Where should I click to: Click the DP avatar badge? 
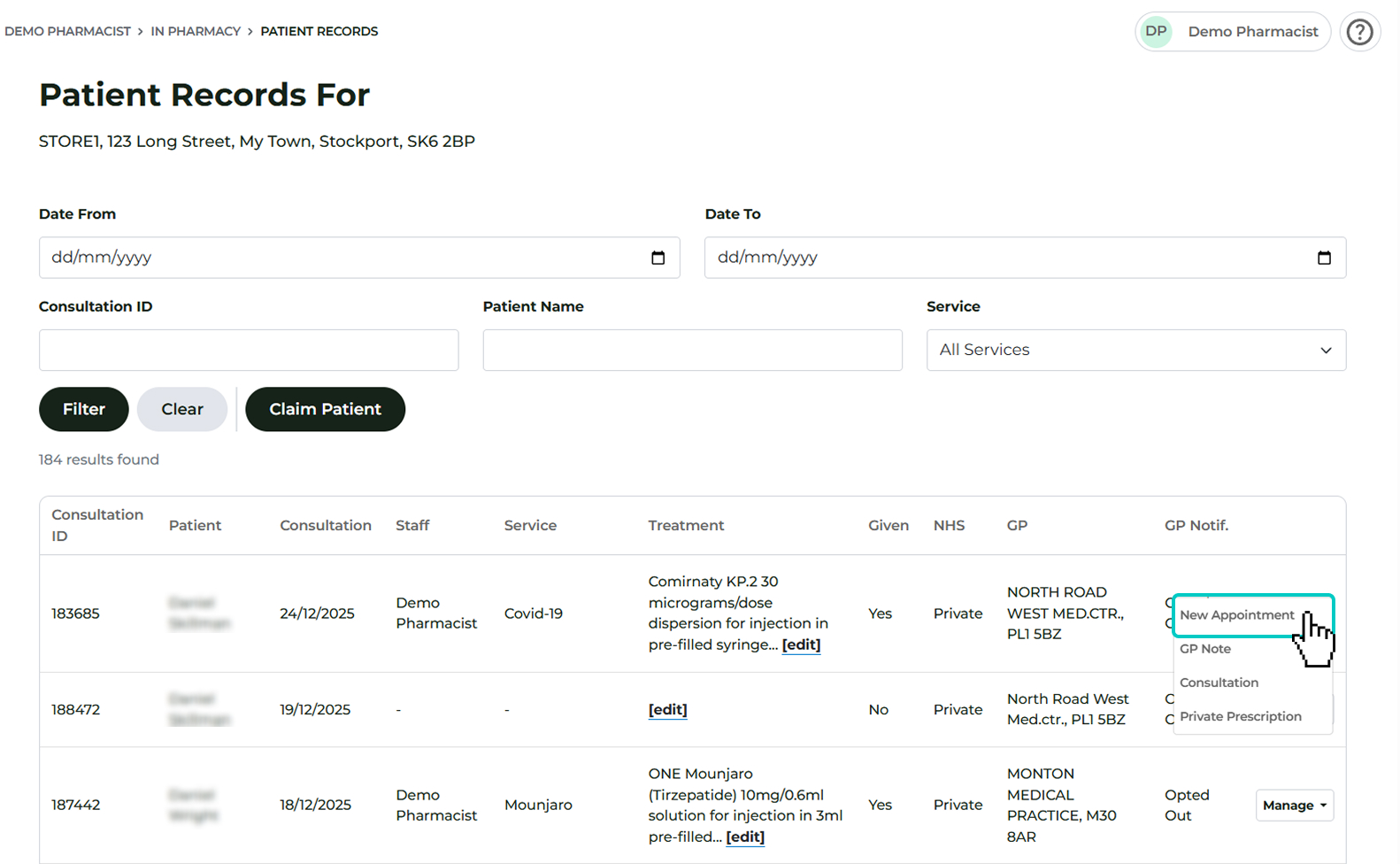coord(1156,32)
